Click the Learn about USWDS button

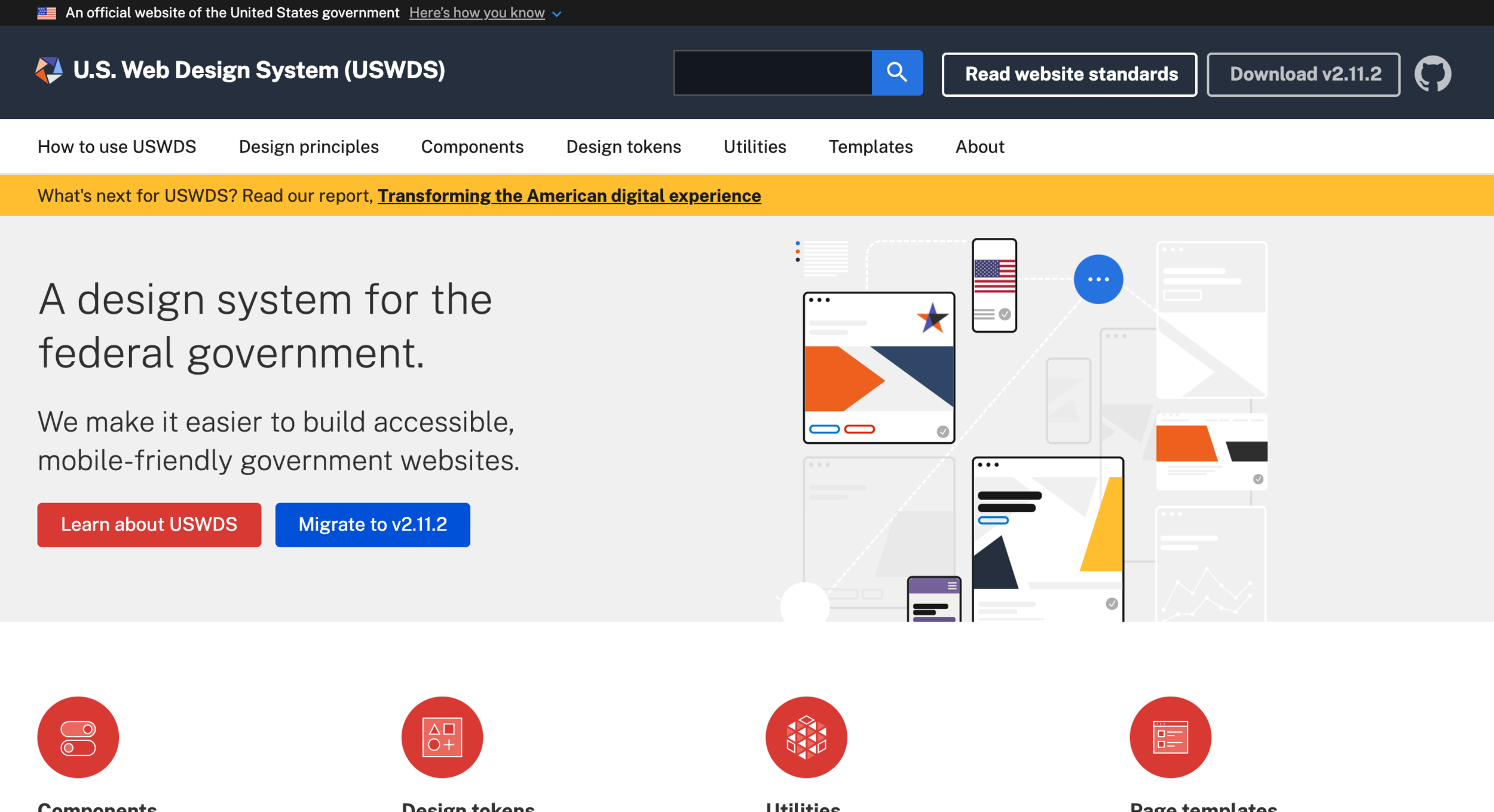[149, 524]
